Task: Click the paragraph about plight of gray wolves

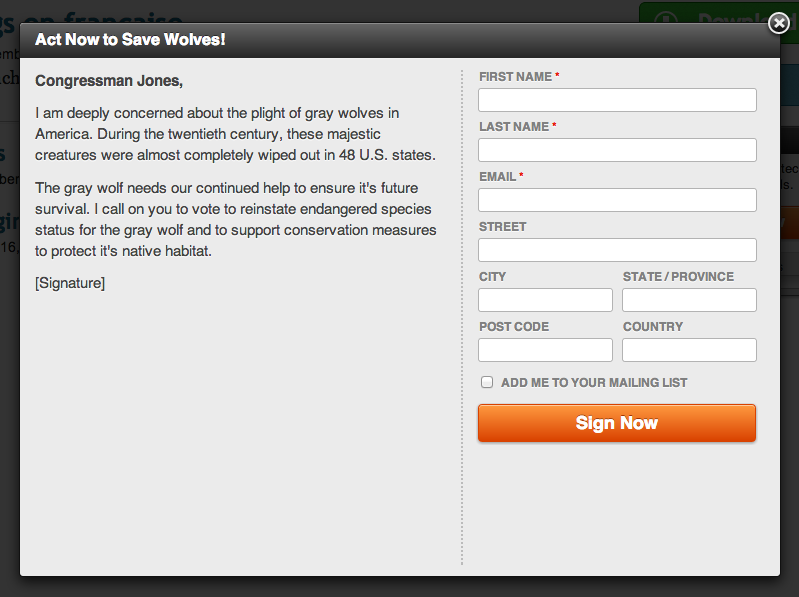Action: pos(235,134)
